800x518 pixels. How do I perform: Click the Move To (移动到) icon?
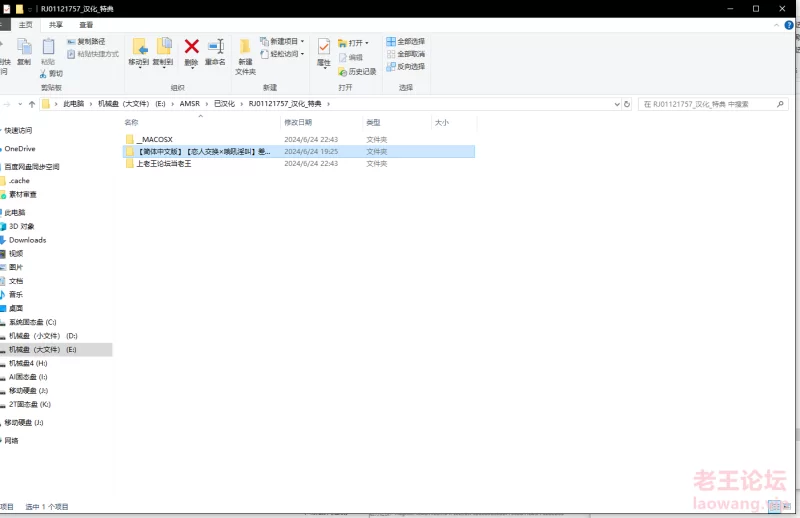coord(139,49)
